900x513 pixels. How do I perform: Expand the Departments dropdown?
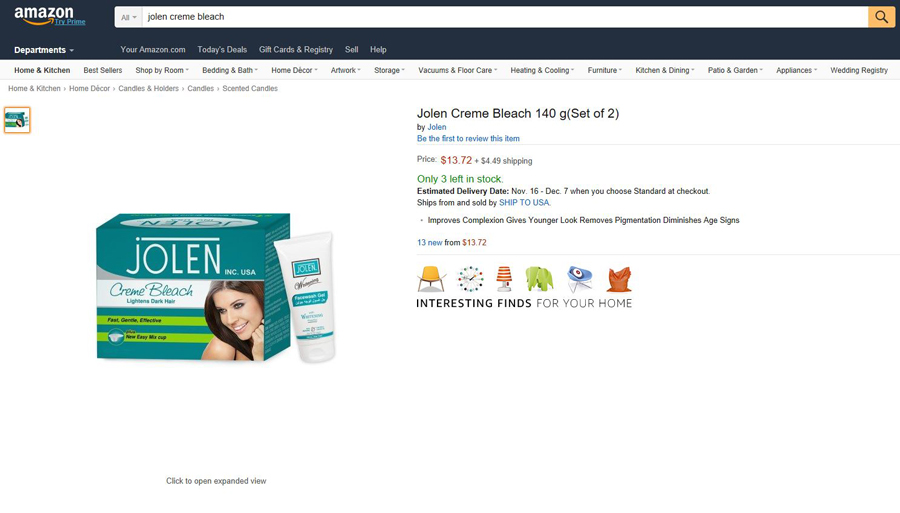coord(44,50)
